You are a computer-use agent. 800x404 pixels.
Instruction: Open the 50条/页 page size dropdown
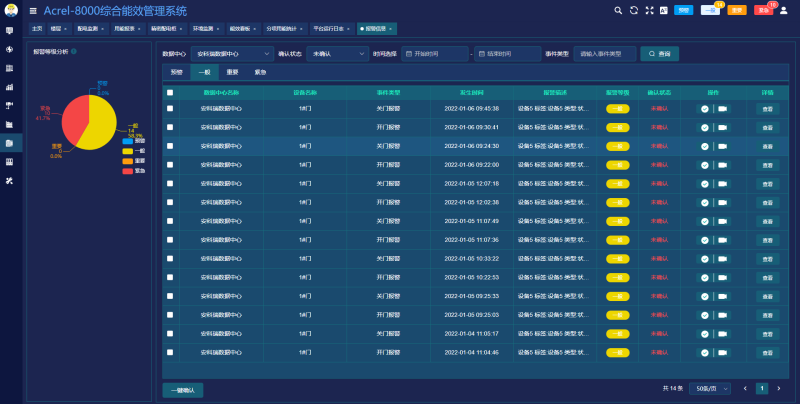pos(710,389)
